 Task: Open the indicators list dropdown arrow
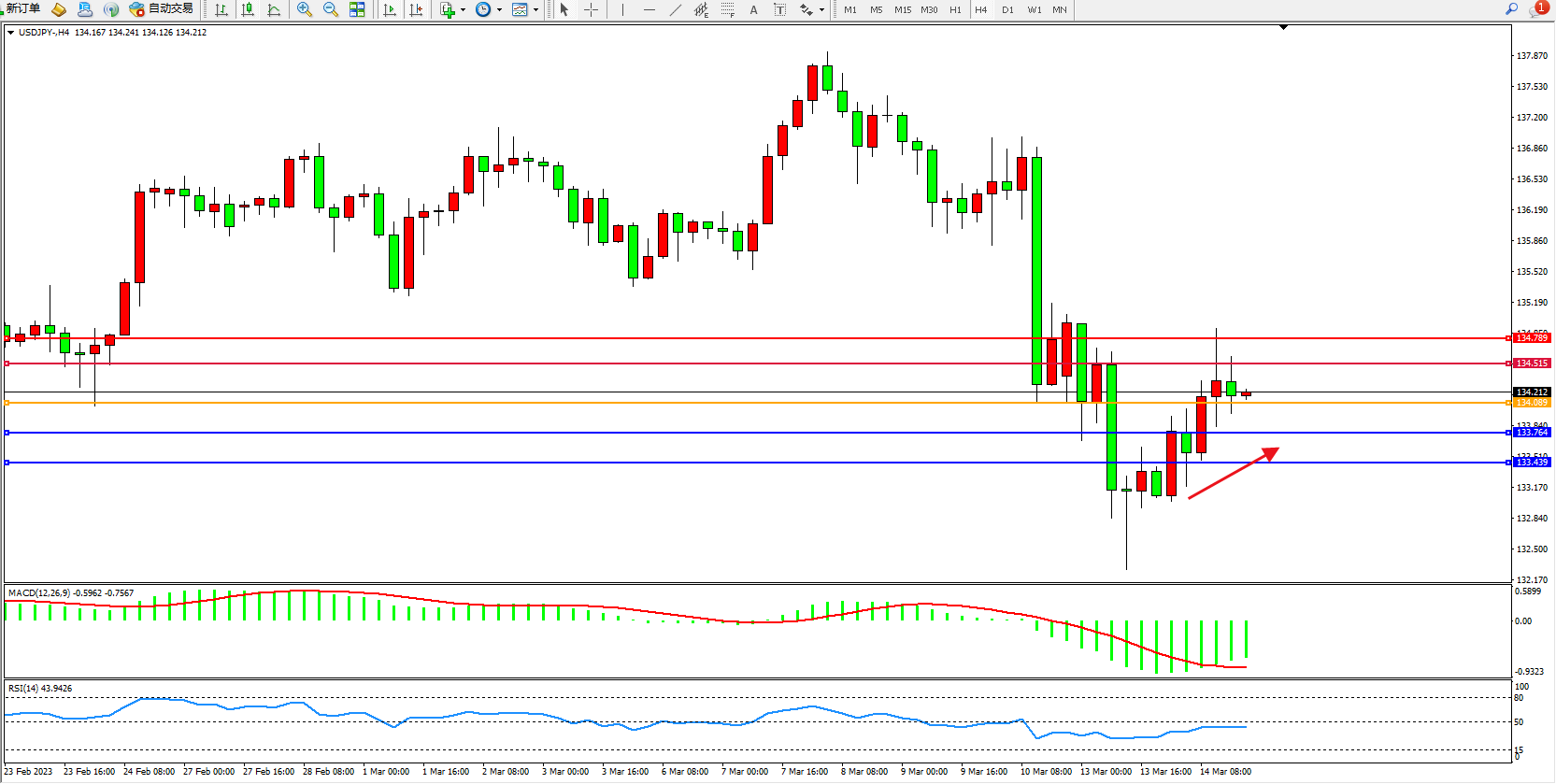(463, 10)
